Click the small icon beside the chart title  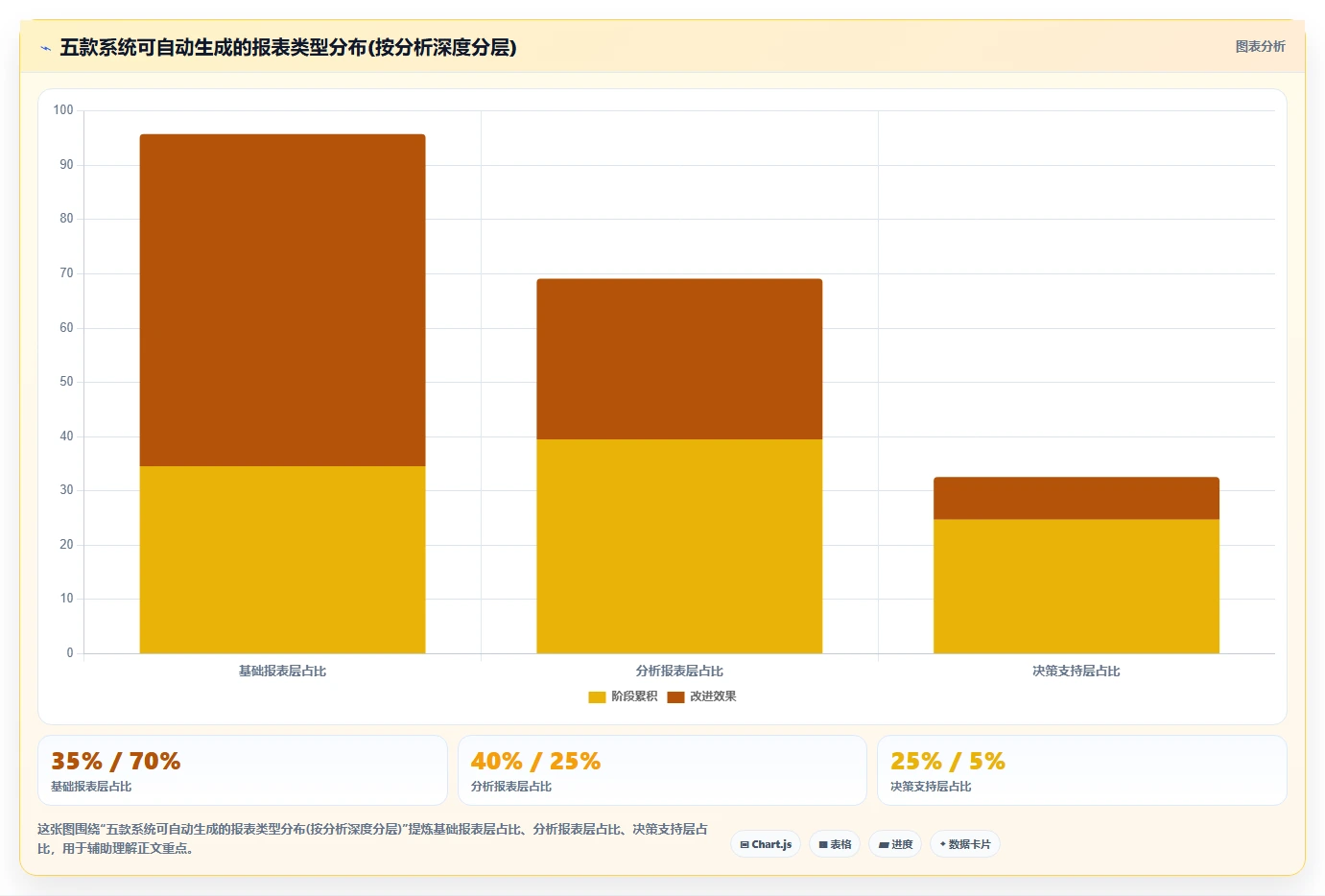[45, 48]
